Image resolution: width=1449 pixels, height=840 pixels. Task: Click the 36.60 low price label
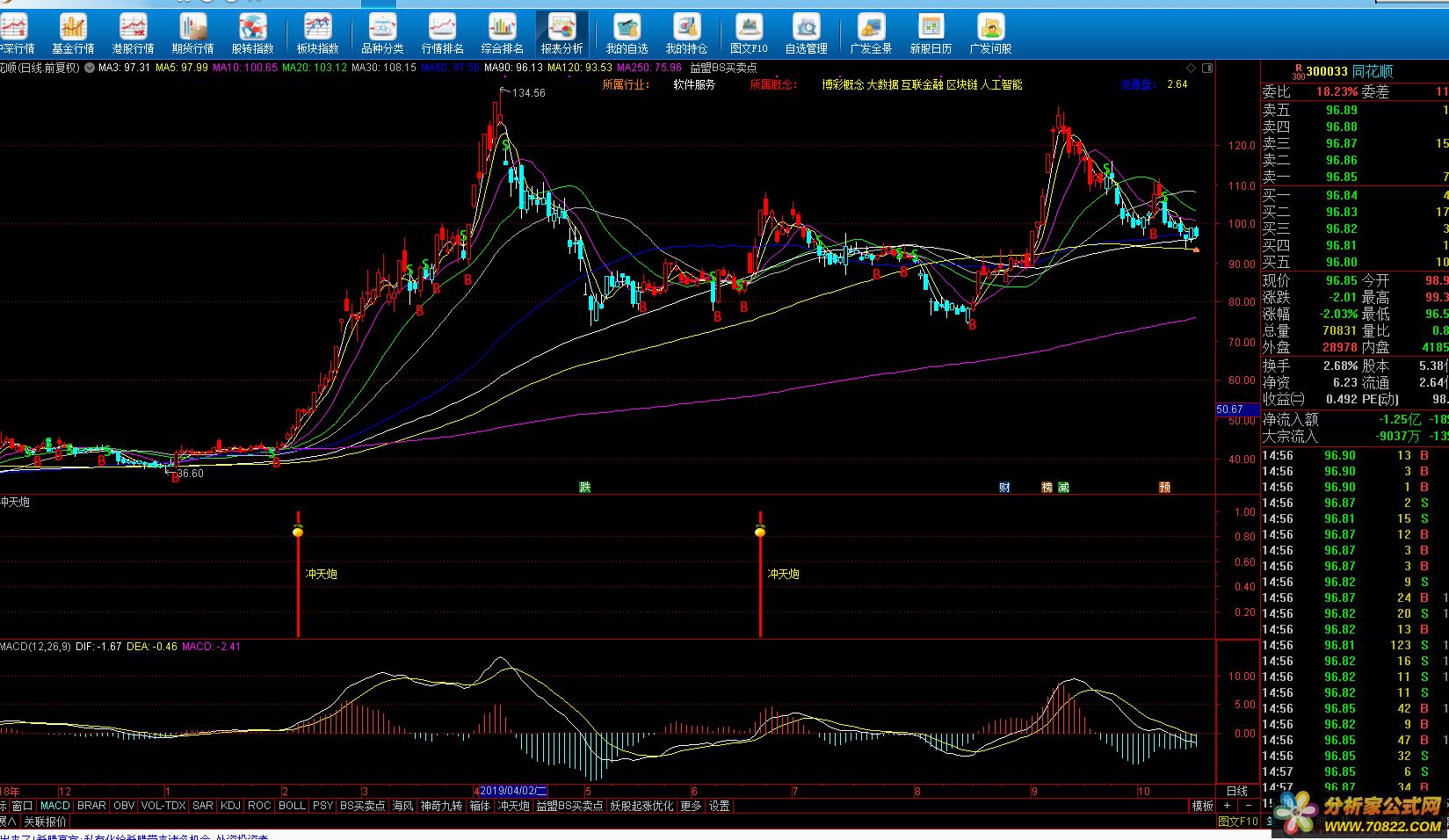[190, 474]
